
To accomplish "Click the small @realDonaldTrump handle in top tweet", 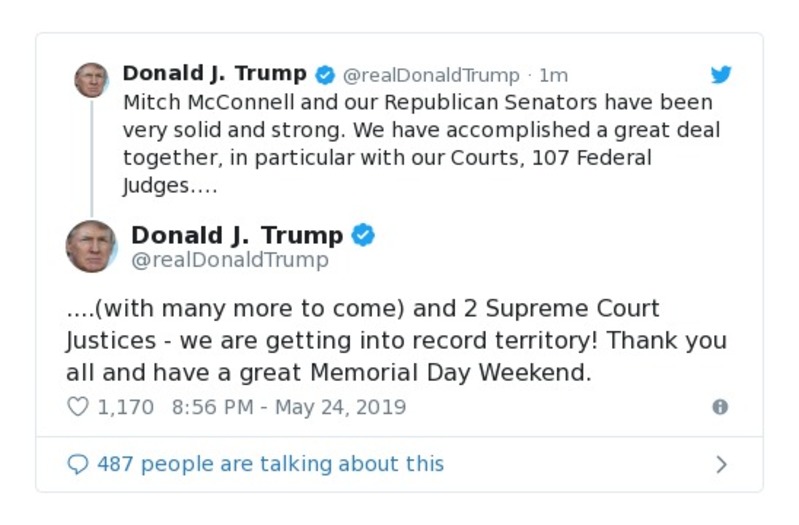I will click(x=431, y=75).
